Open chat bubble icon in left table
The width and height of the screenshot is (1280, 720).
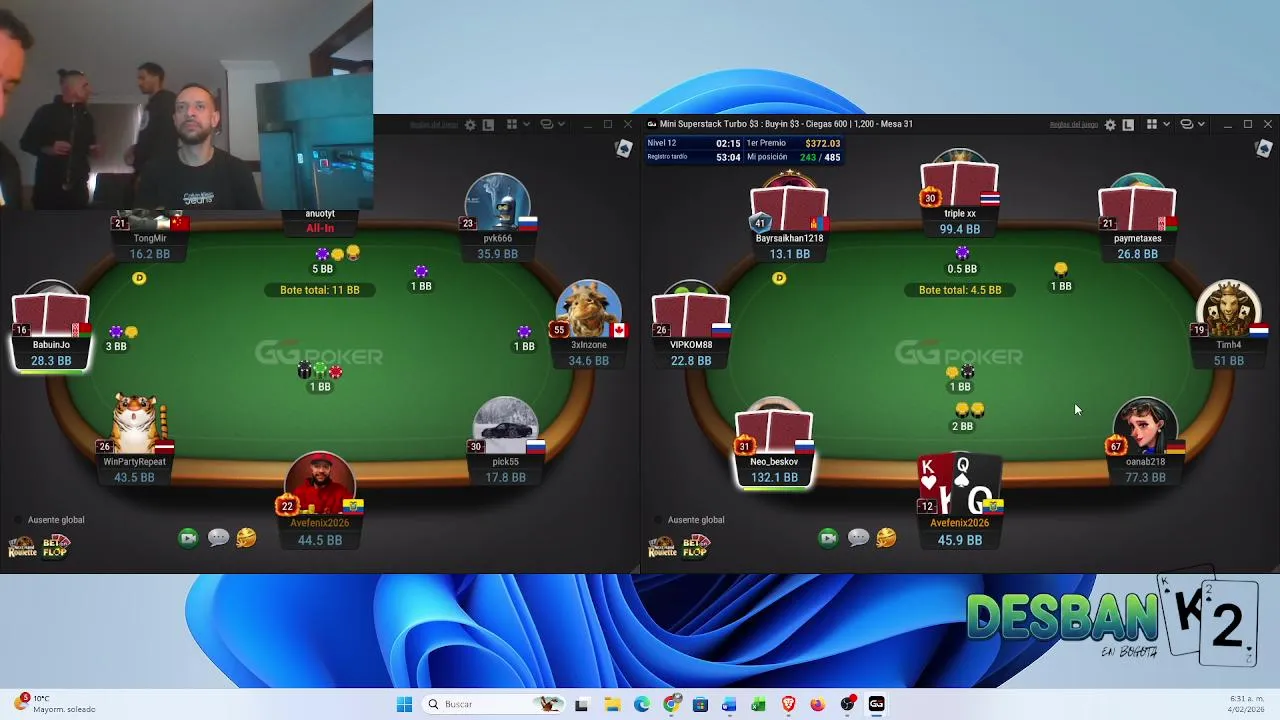tap(218, 538)
